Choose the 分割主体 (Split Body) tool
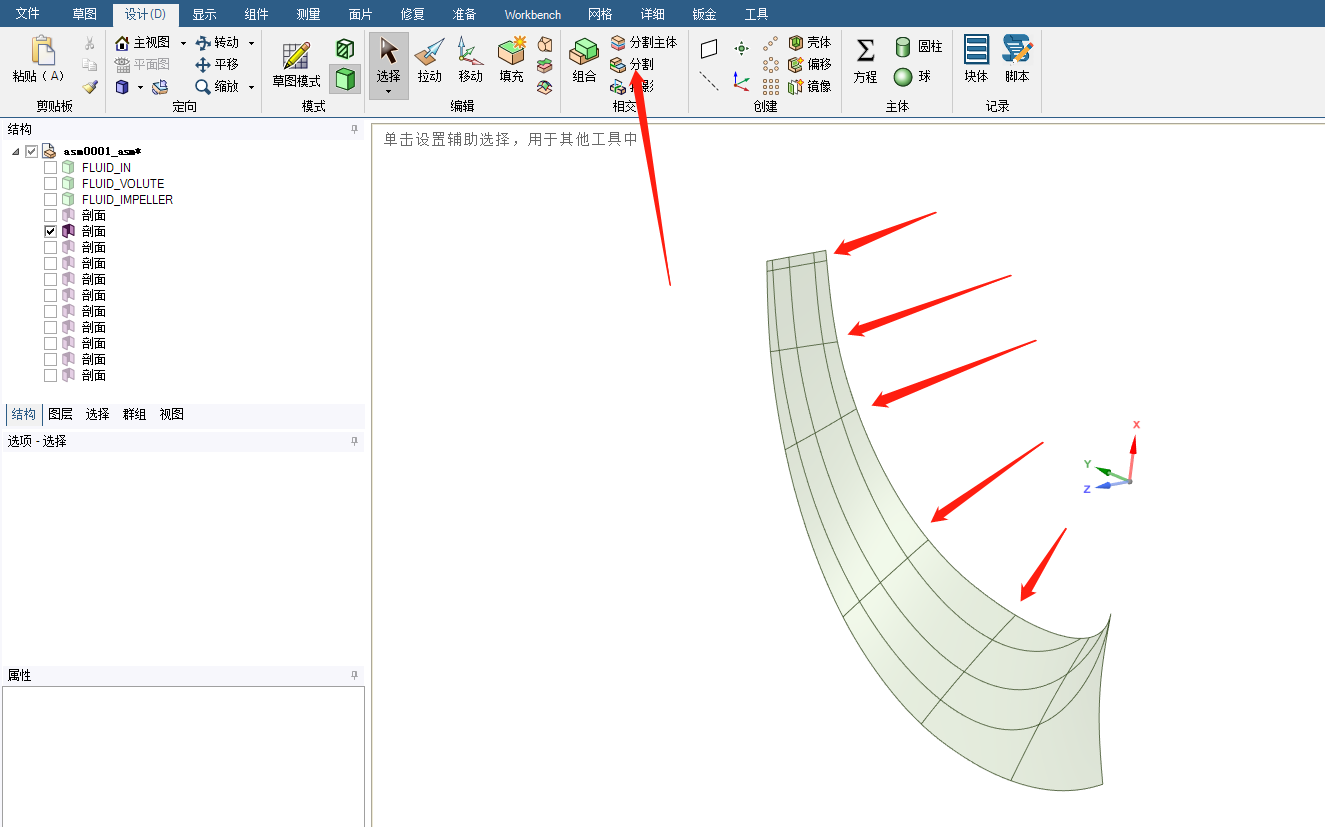1325x827 pixels. [643, 42]
